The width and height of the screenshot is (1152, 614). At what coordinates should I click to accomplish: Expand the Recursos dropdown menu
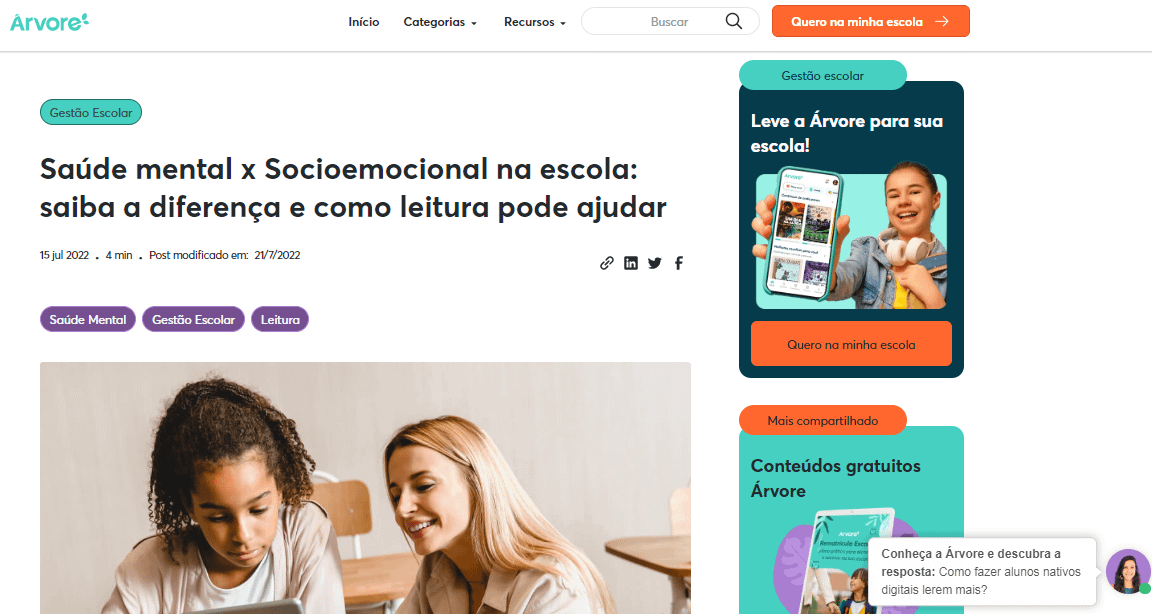(535, 22)
